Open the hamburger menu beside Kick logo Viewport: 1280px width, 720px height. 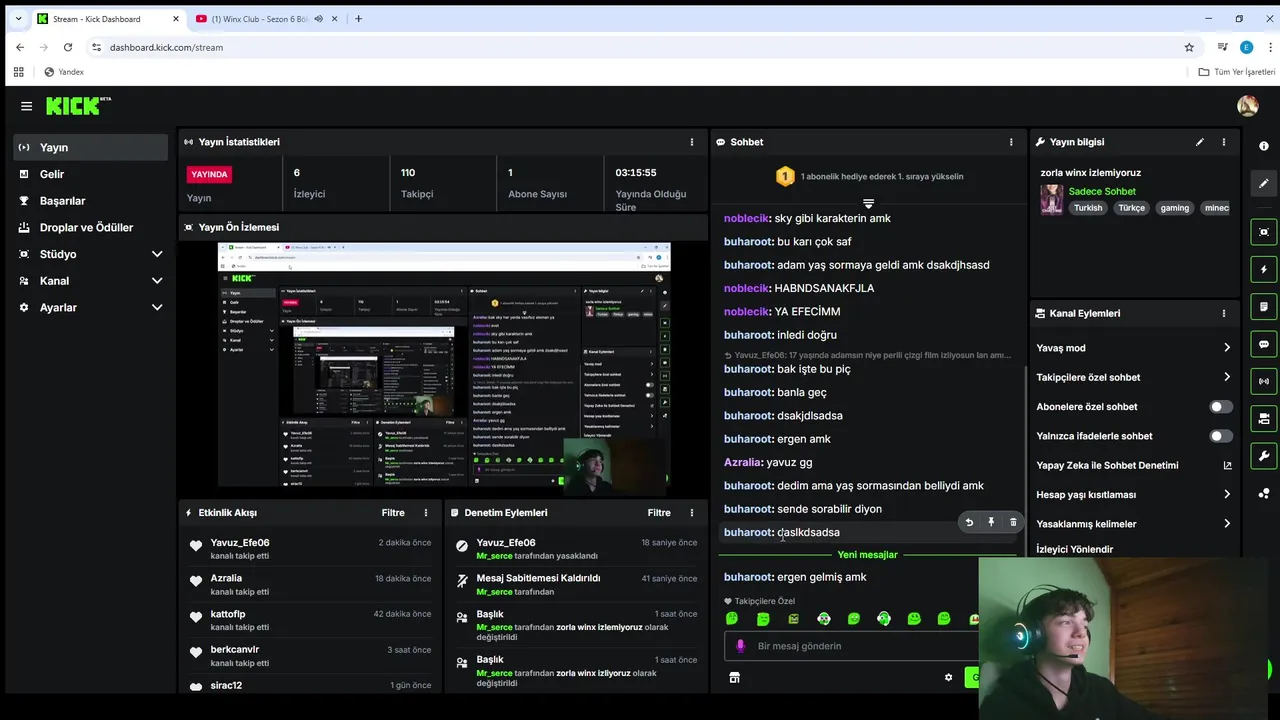[26, 106]
